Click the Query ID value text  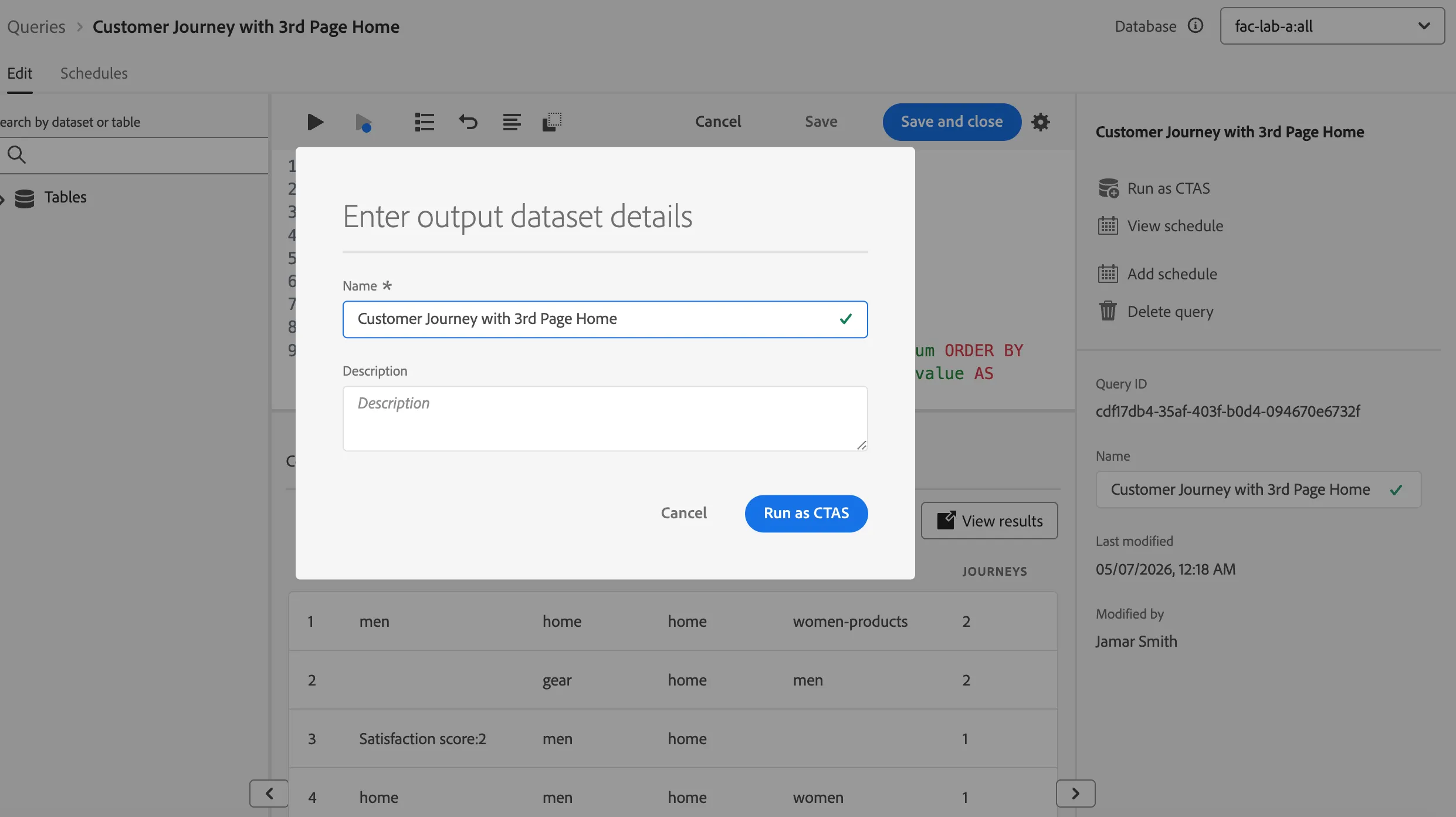click(x=1228, y=411)
